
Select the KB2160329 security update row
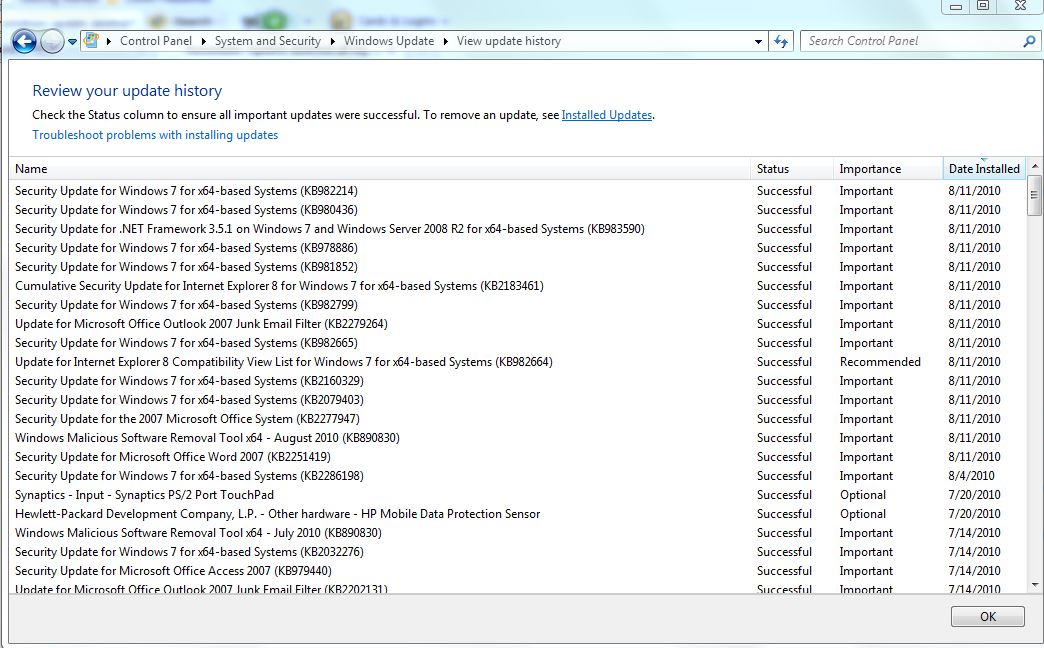[x=517, y=381]
